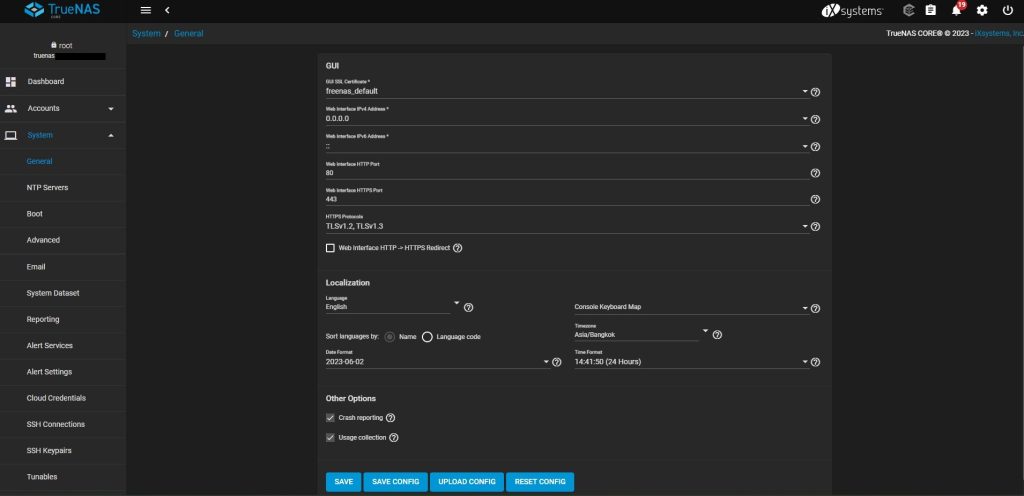Show help for Timezone field
This screenshot has width=1024, height=496.
(717, 335)
